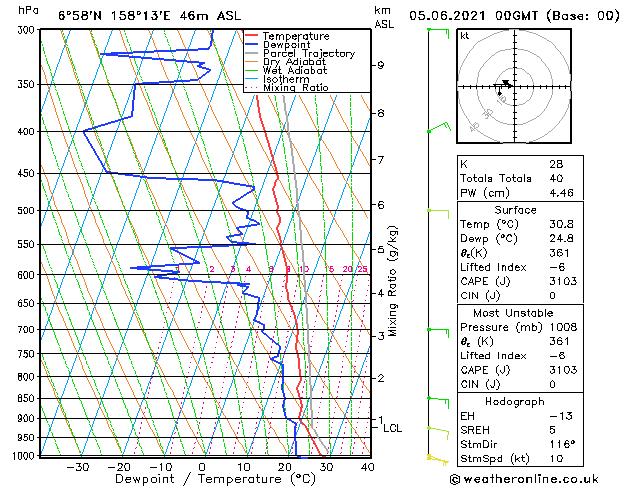Select the 'Isotherm' legend label

click(x=286, y=79)
